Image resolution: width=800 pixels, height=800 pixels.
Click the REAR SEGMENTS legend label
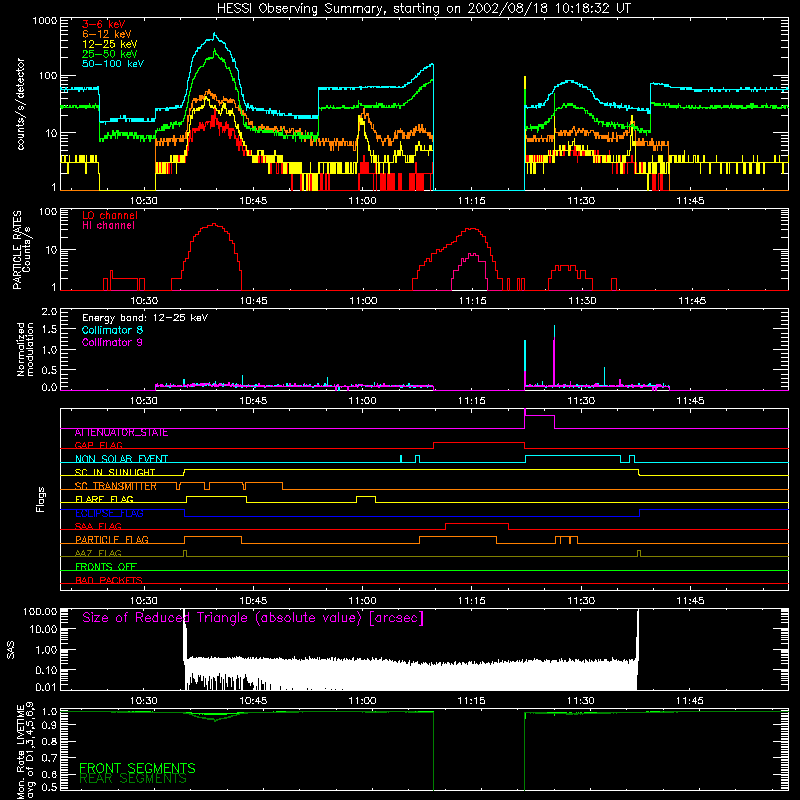[x=133, y=779]
